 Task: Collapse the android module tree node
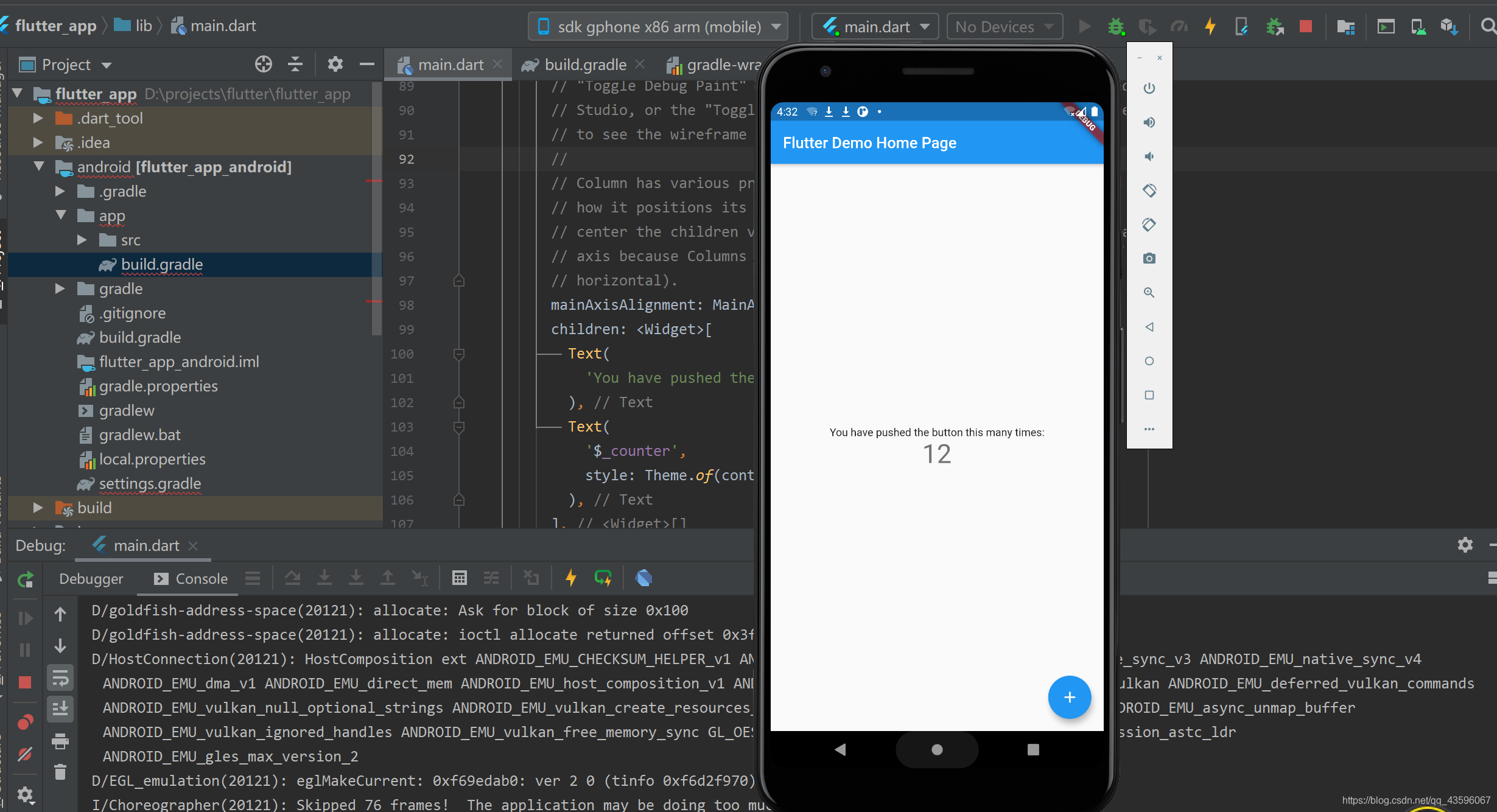39,166
